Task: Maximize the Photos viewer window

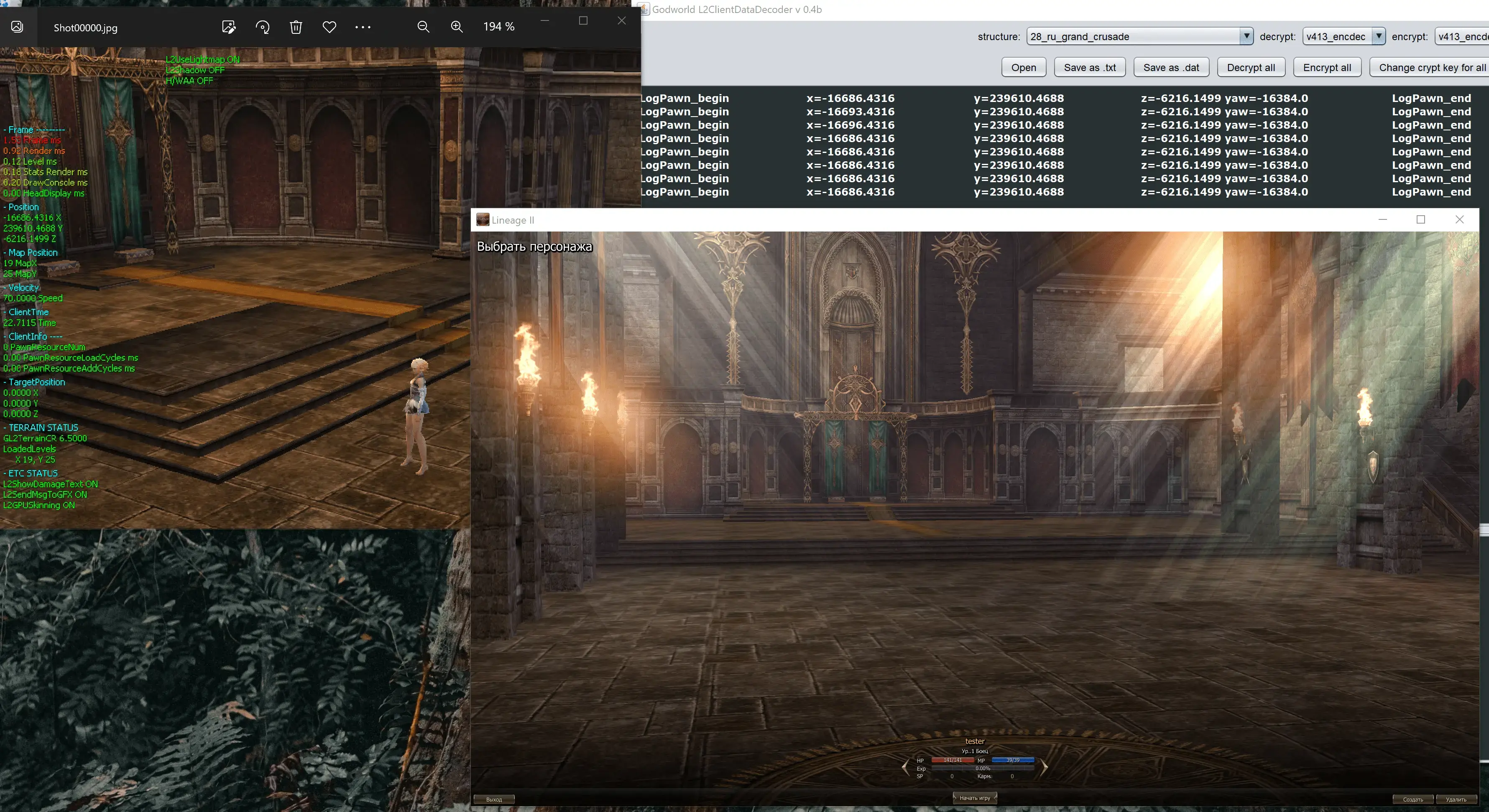Action: [583, 20]
